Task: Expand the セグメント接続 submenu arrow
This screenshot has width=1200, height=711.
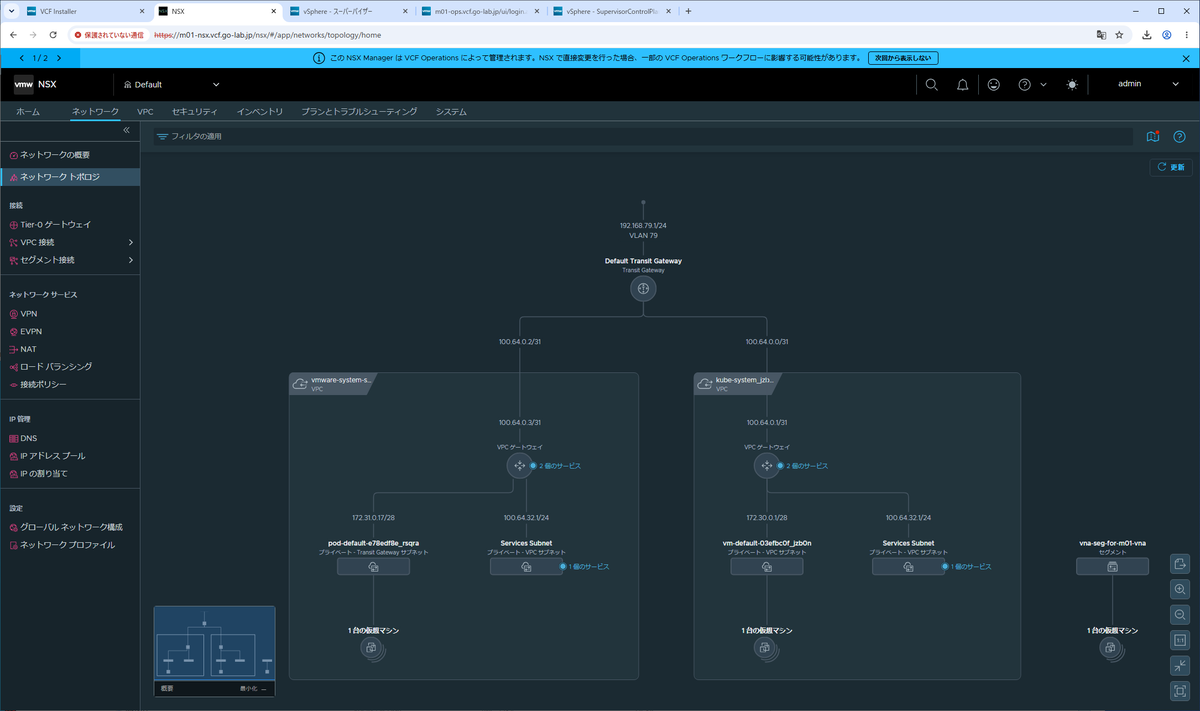Action: click(x=130, y=260)
